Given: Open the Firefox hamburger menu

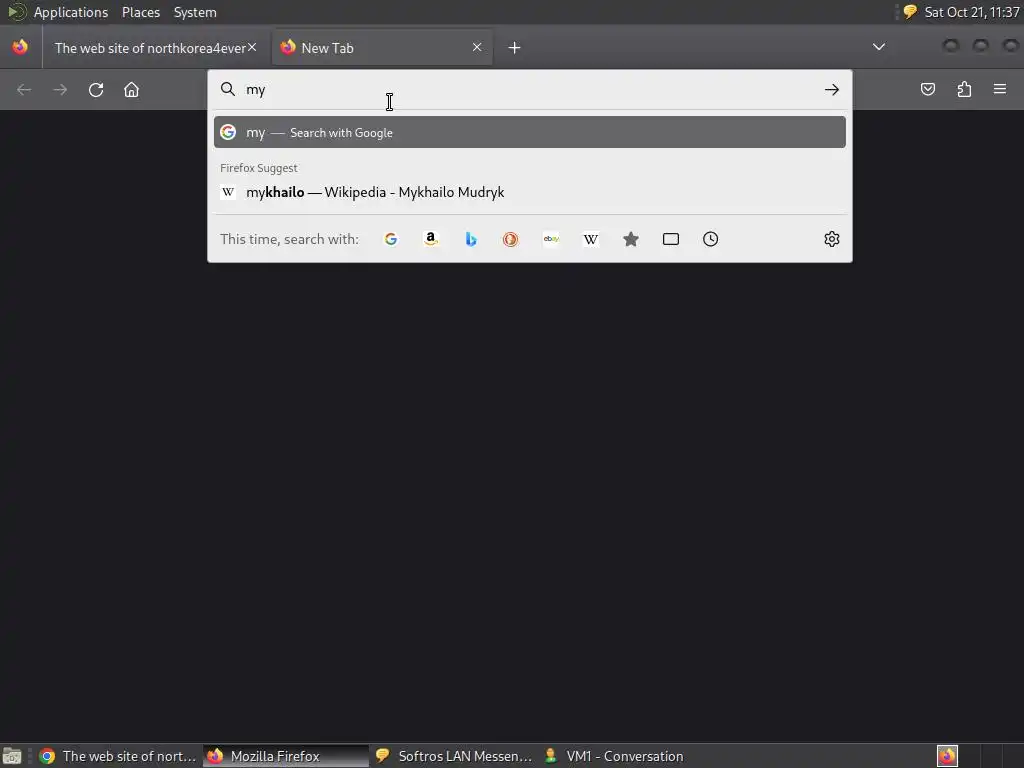Looking at the screenshot, I should point(1000,89).
